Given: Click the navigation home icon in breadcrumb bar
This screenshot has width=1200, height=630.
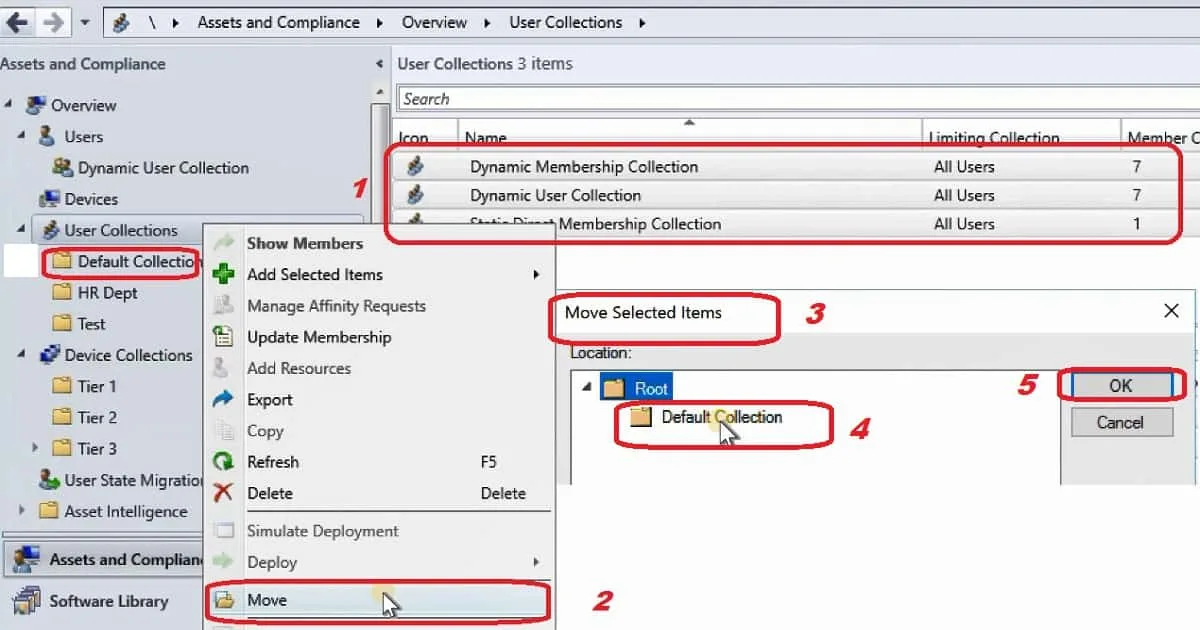Looking at the screenshot, I should 119,21.
